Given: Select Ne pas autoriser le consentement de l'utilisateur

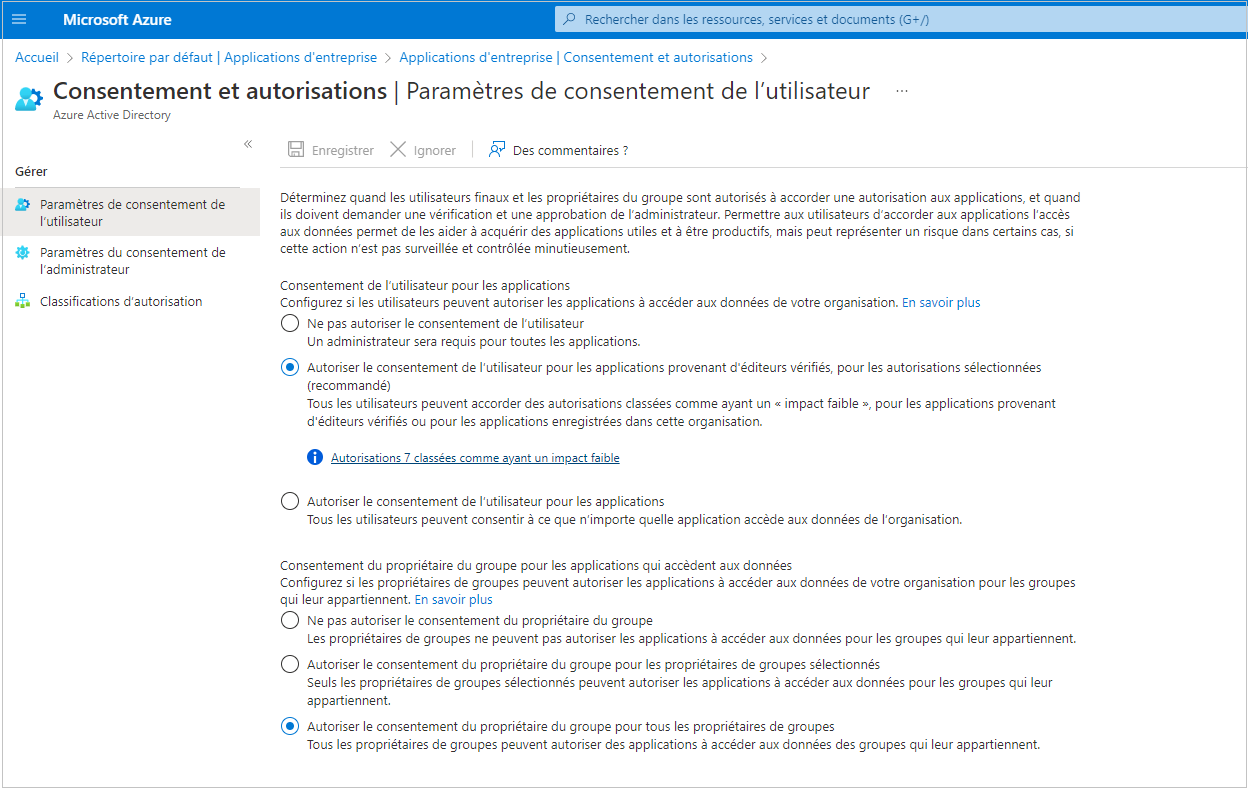Looking at the screenshot, I should coord(290,324).
